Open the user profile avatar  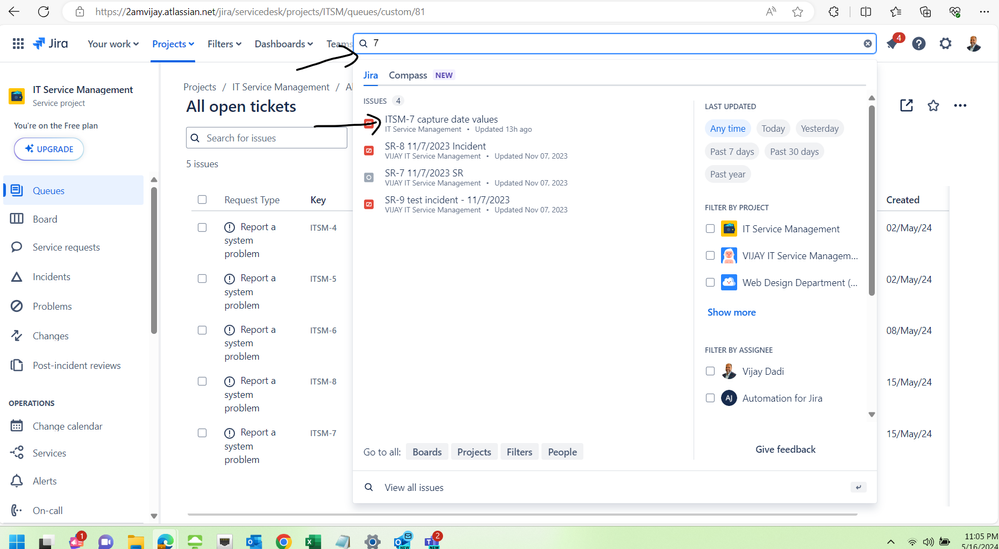[973, 43]
